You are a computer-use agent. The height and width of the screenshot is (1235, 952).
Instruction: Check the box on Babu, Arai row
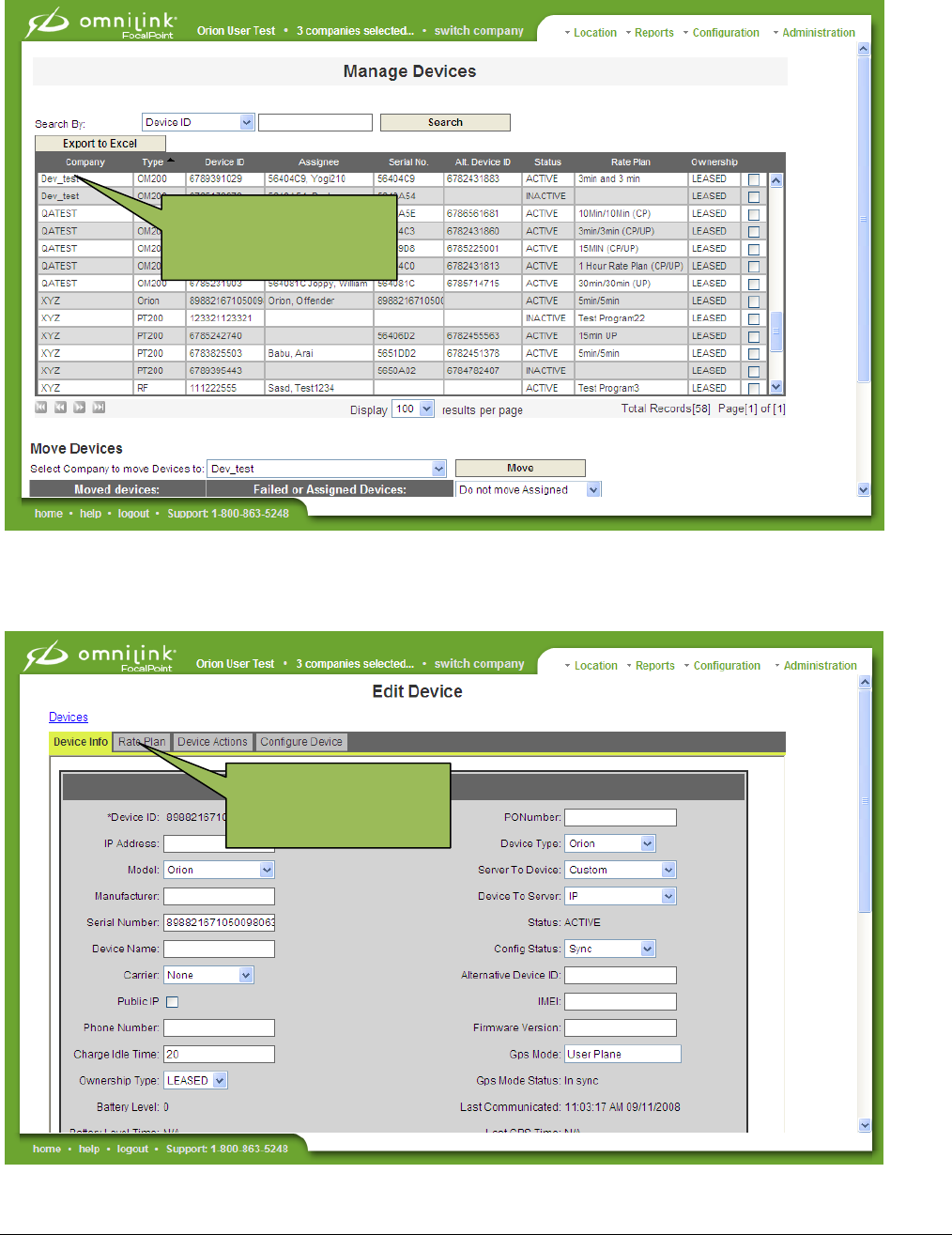[x=754, y=354]
